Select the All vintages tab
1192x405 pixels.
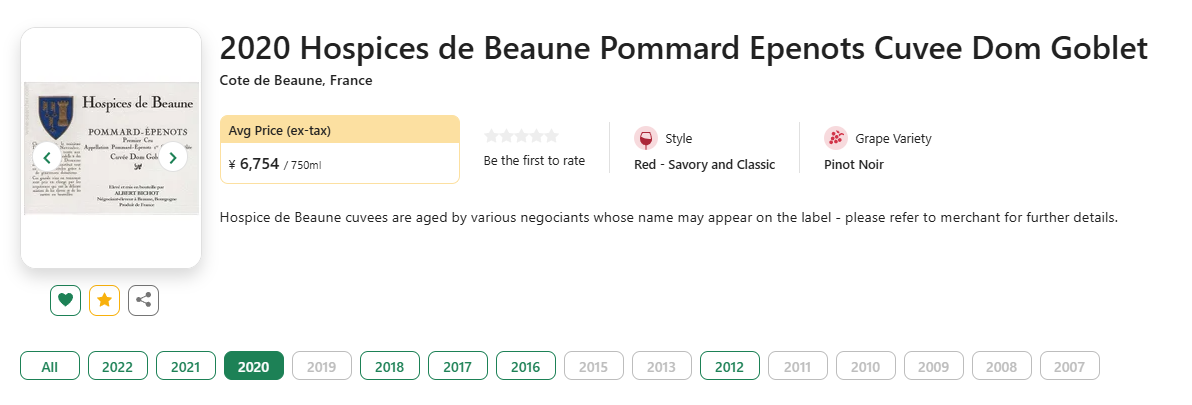(49, 365)
